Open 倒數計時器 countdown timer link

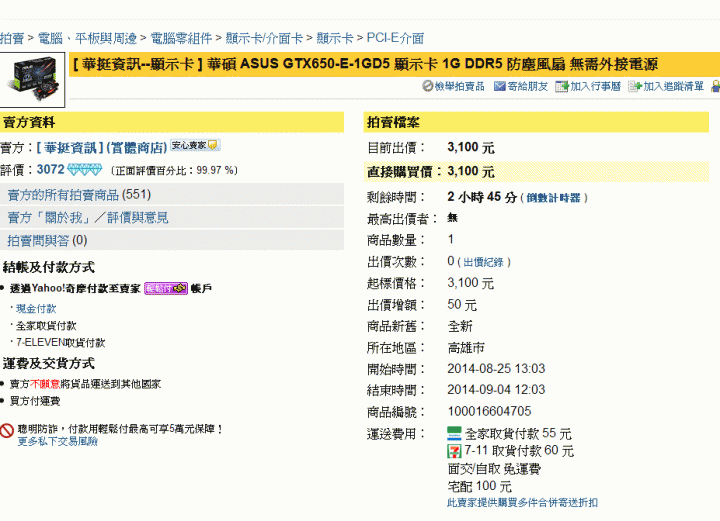click(553, 198)
